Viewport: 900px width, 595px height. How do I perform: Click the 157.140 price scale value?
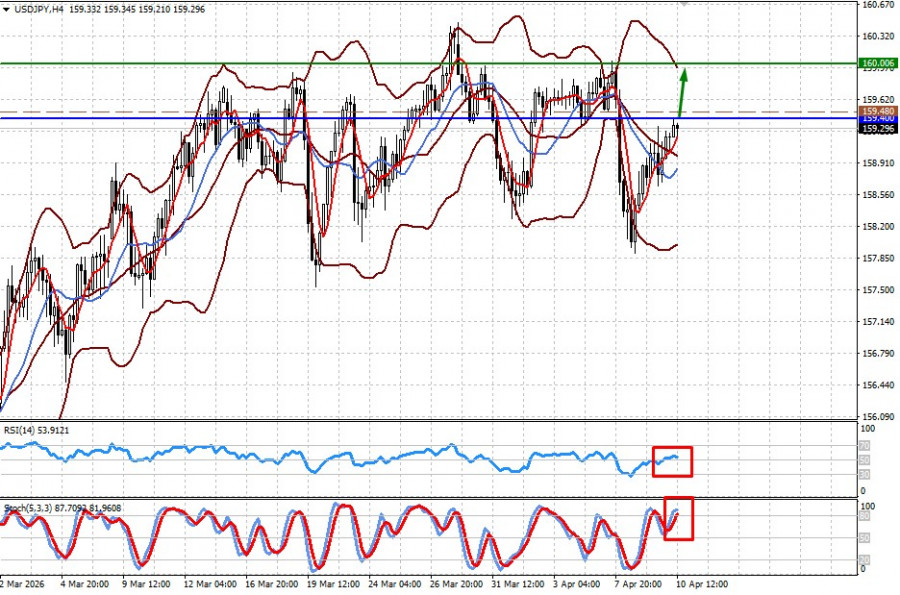pos(878,322)
